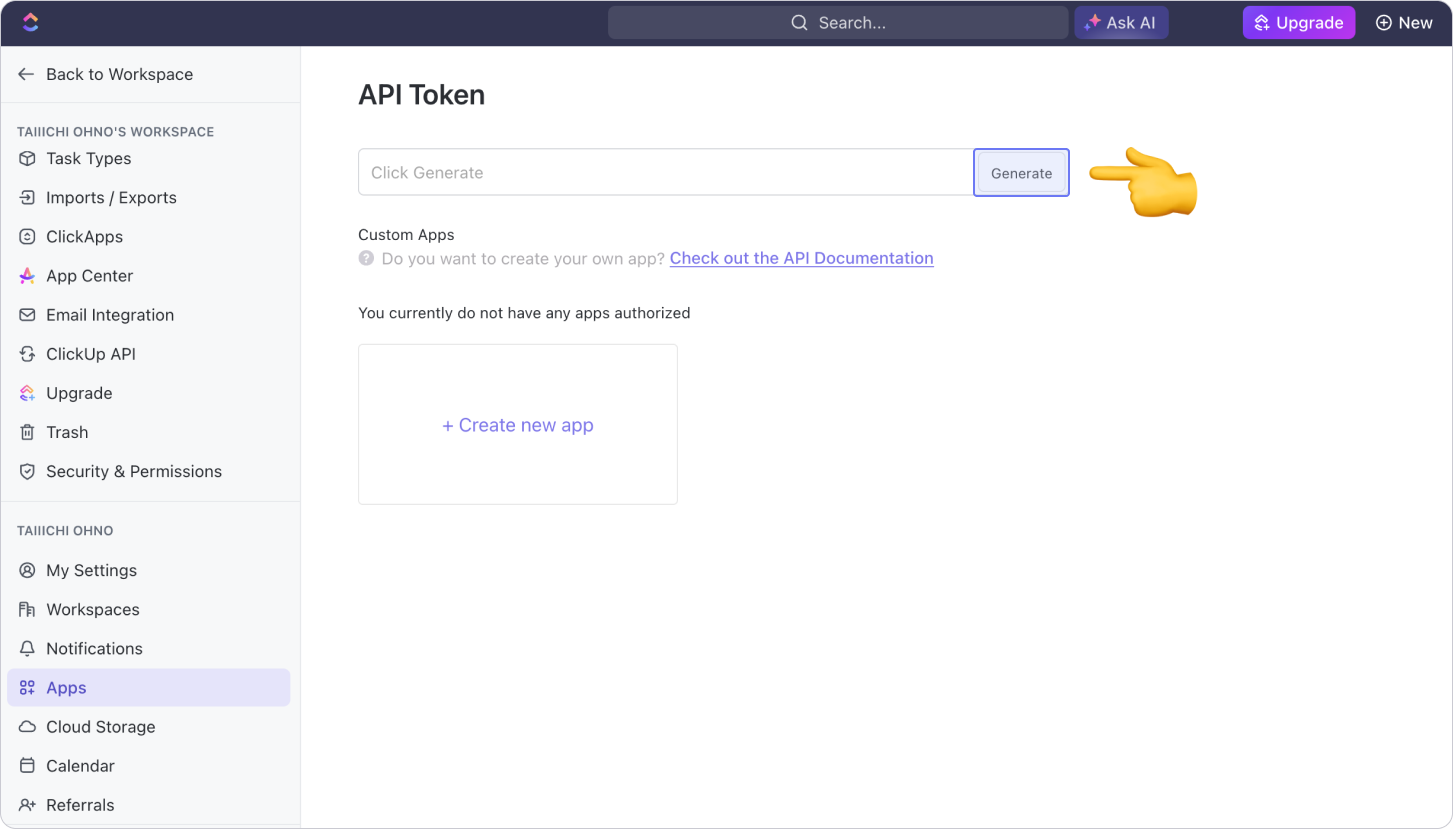Click the Calendar icon in sidebar
1453x829 pixels.
[27, 766]
